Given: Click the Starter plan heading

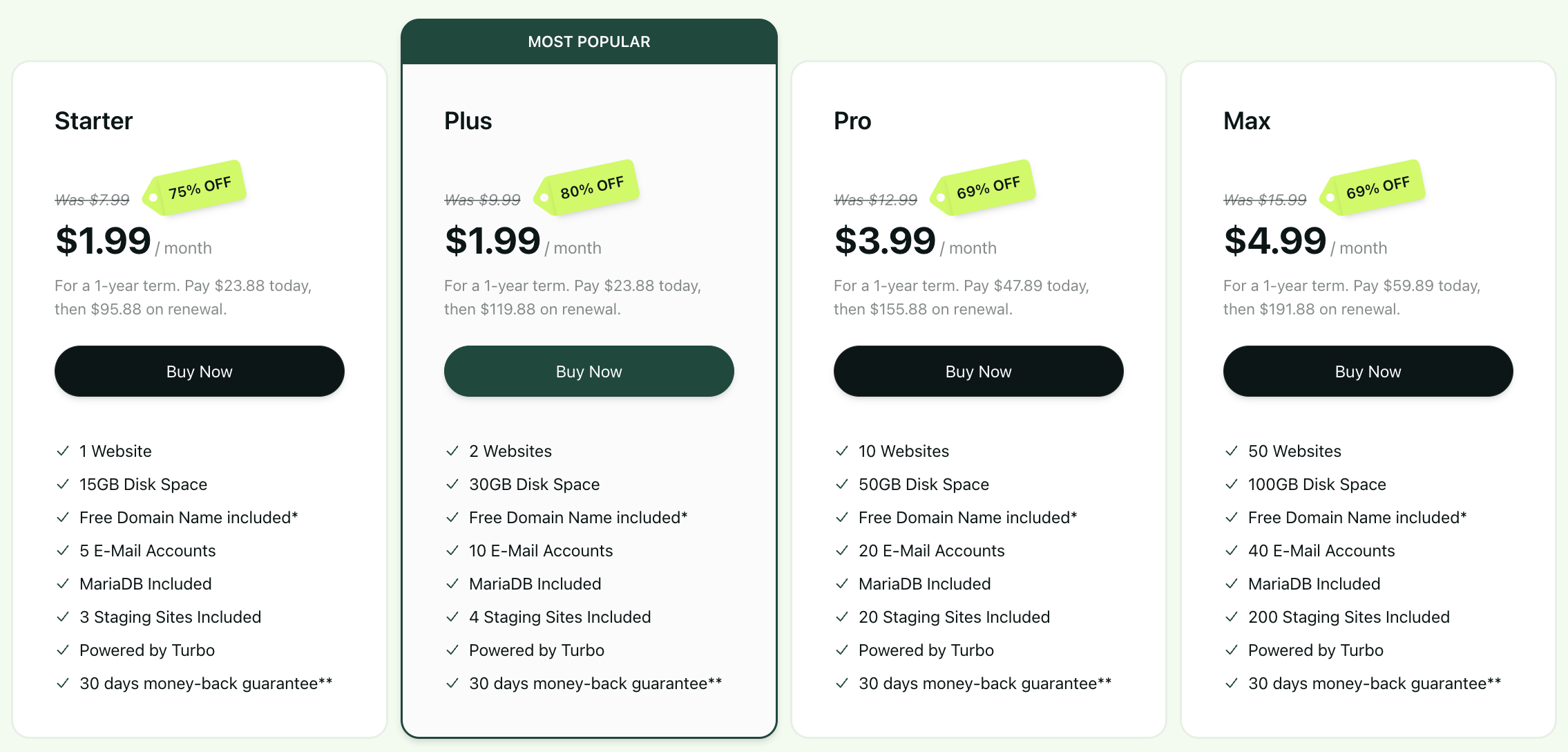Looking at the screenshot, I should [x=93, y=121].
